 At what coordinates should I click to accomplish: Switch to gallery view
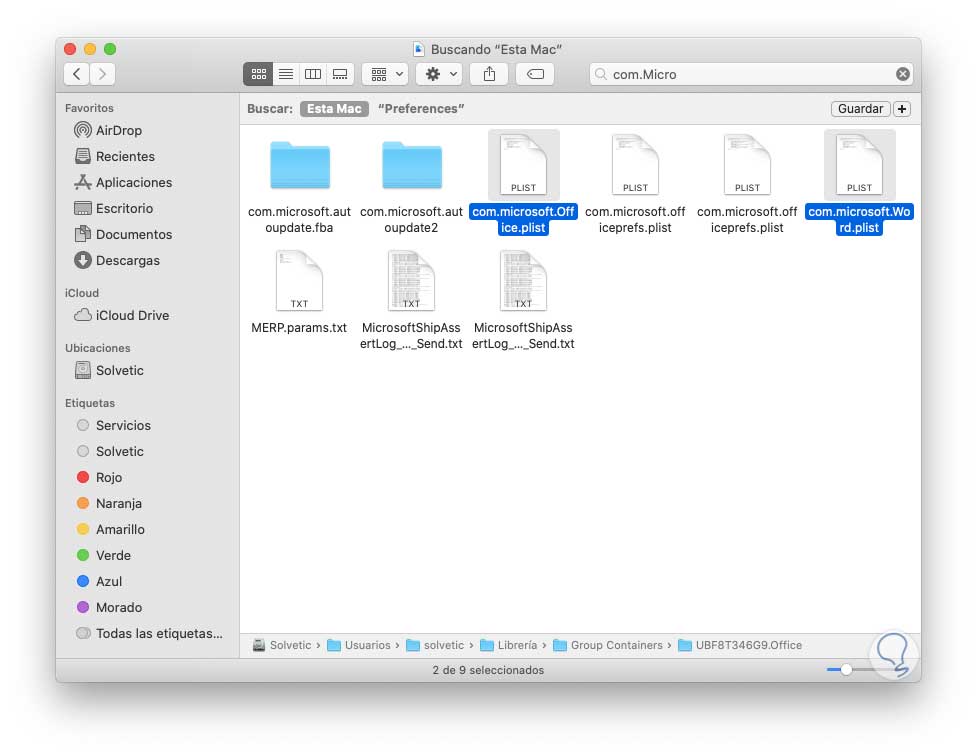[x=340, y=74]
